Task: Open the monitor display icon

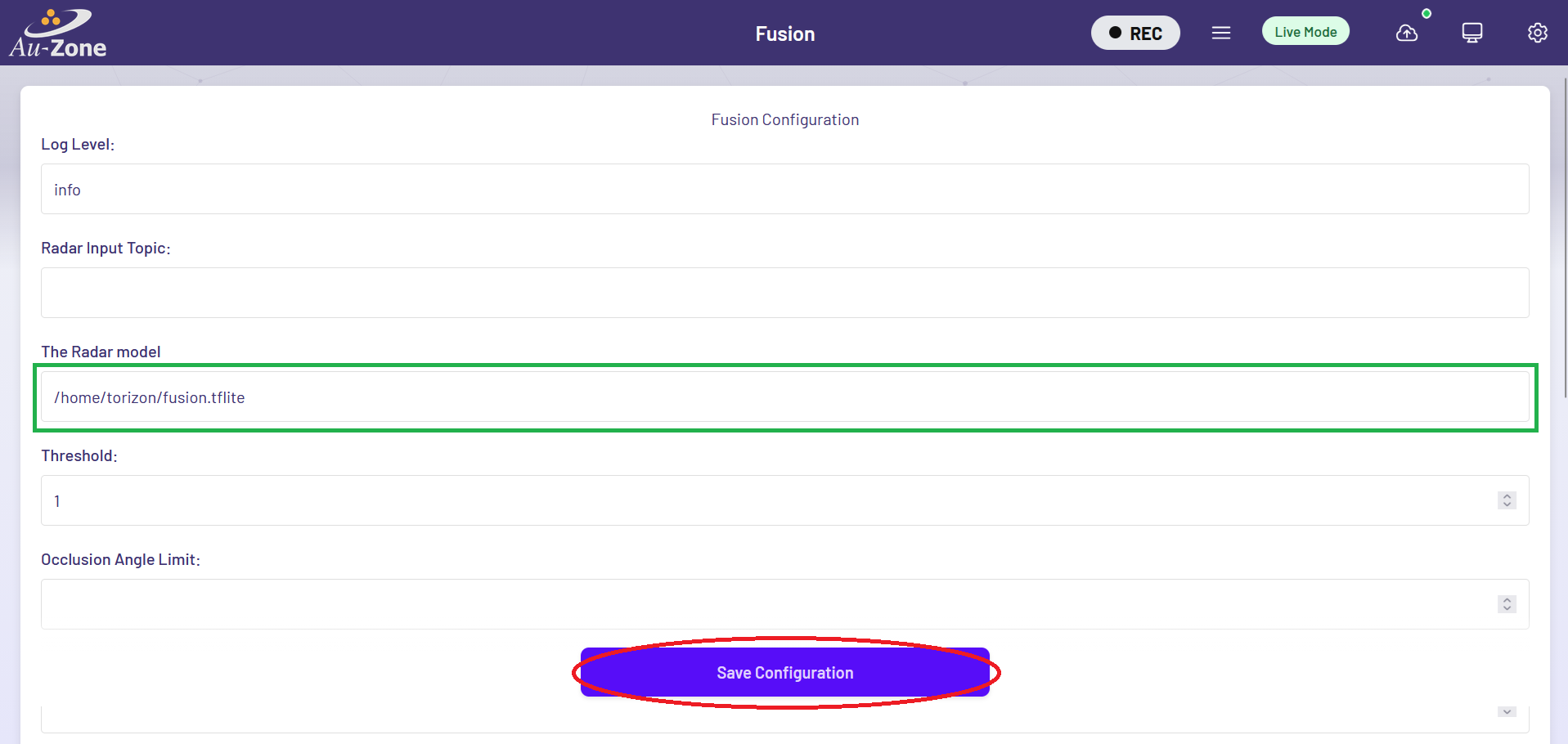Action: tap(1472, 33)
